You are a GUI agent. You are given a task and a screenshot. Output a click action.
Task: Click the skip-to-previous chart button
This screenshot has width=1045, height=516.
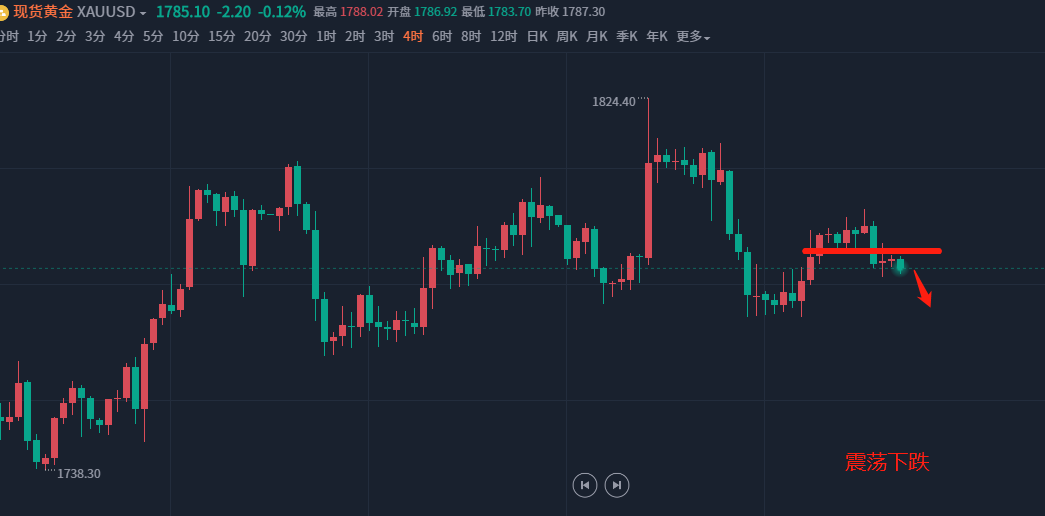[585, 485]
